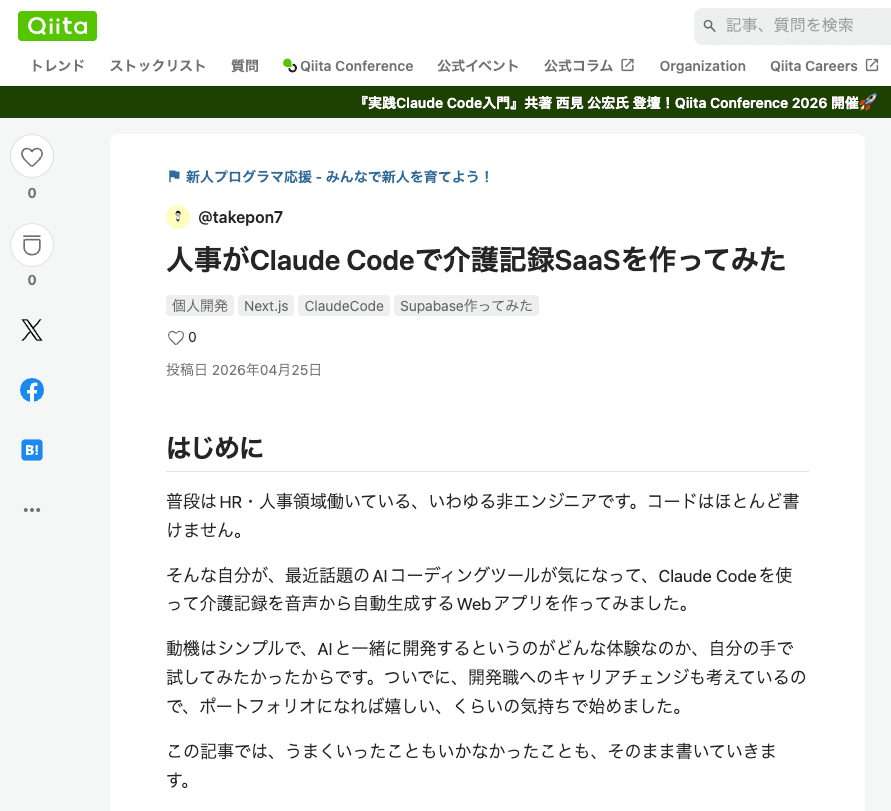Open the ストックリスト nav item
The image size is (891, 811).
click(157, 66)
